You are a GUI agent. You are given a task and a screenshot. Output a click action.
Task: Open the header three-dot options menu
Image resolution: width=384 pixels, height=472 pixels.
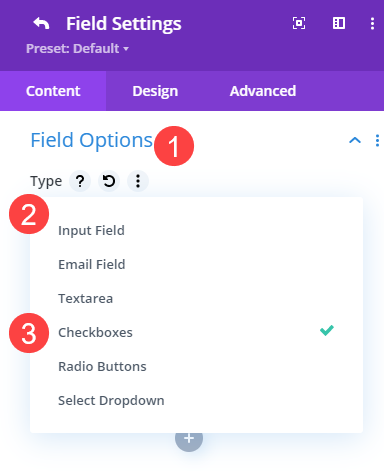tap(372, 23)
